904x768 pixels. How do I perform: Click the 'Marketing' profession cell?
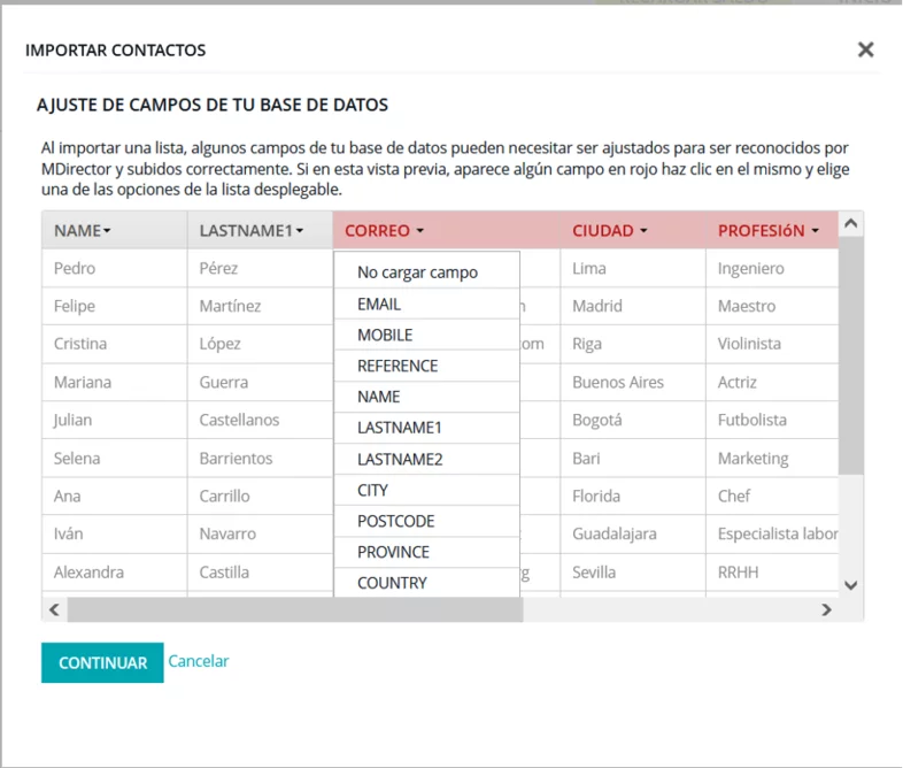(x=772, y=458)
